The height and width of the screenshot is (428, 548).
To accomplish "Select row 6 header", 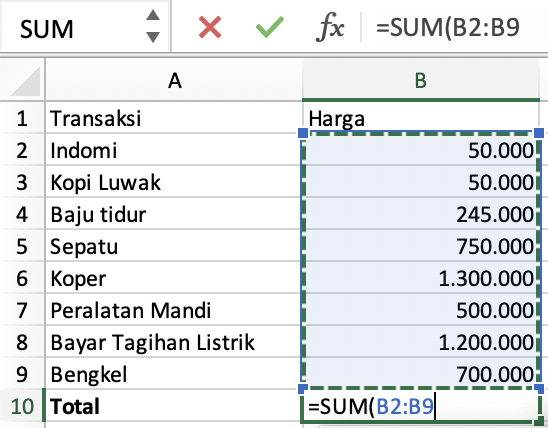I will point(22,278).
